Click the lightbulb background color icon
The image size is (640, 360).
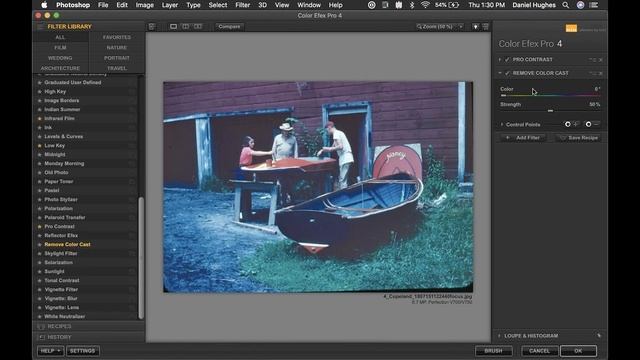pos(476,27)
